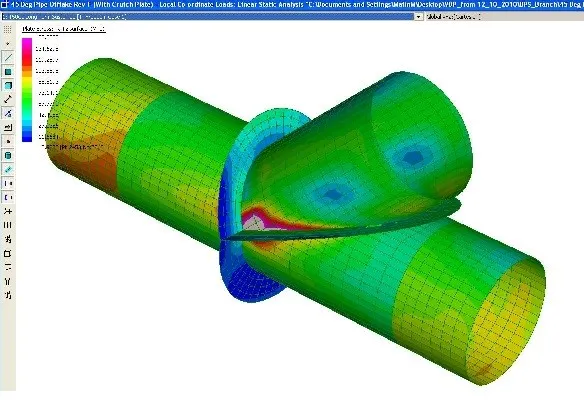Screen dimensions: 584x418
Task: Select the teal cylinder icon in the left toolbar
Action: point(7,155)
